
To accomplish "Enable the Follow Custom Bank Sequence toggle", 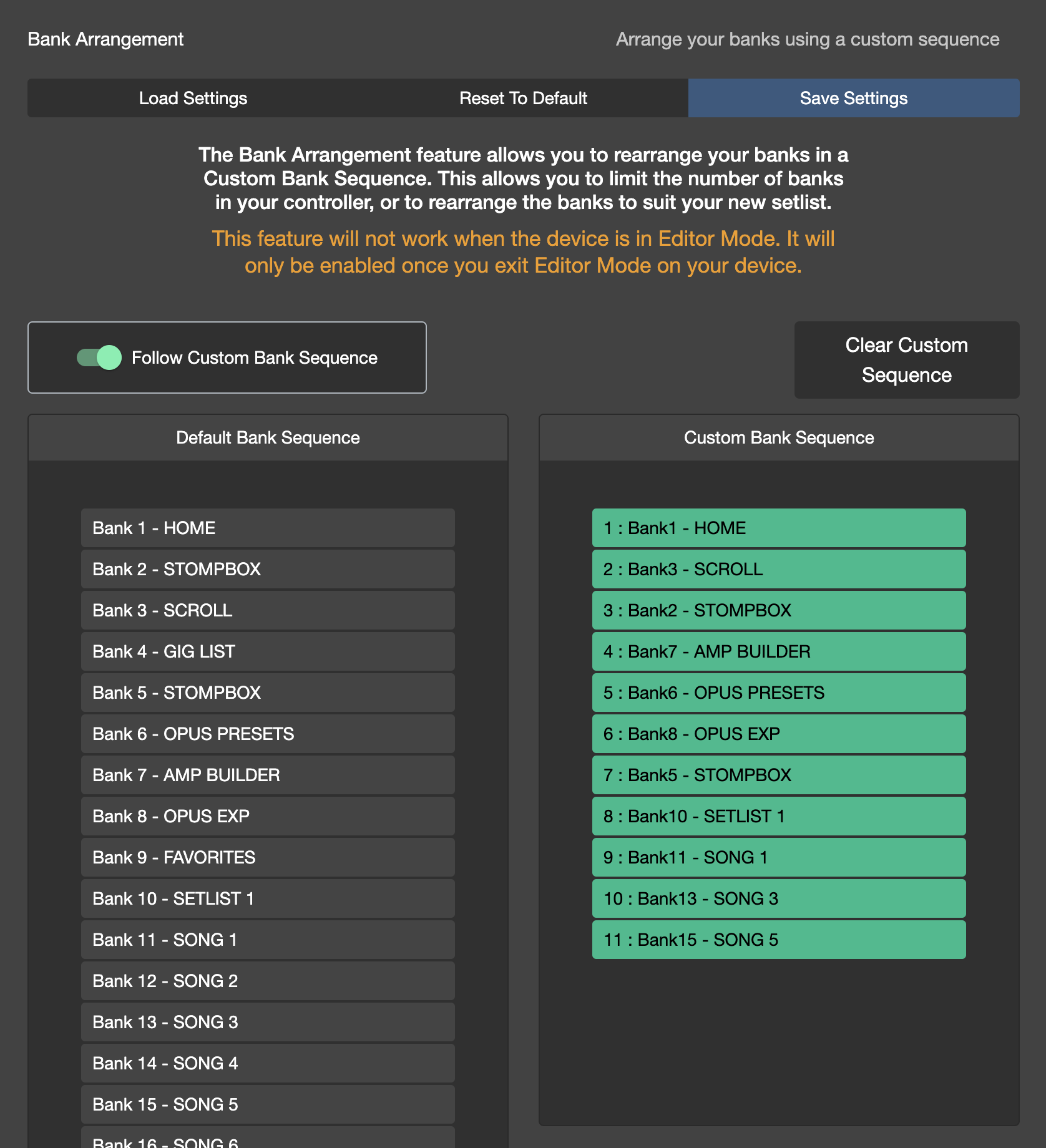I will pos(98,358).
